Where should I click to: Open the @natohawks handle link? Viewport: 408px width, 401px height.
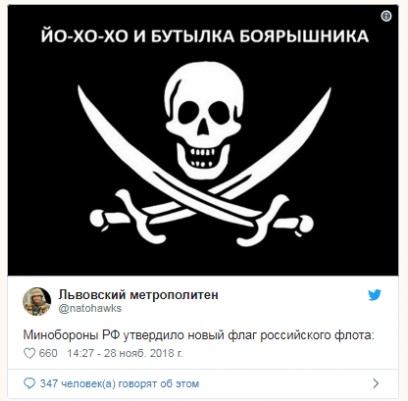90,308
